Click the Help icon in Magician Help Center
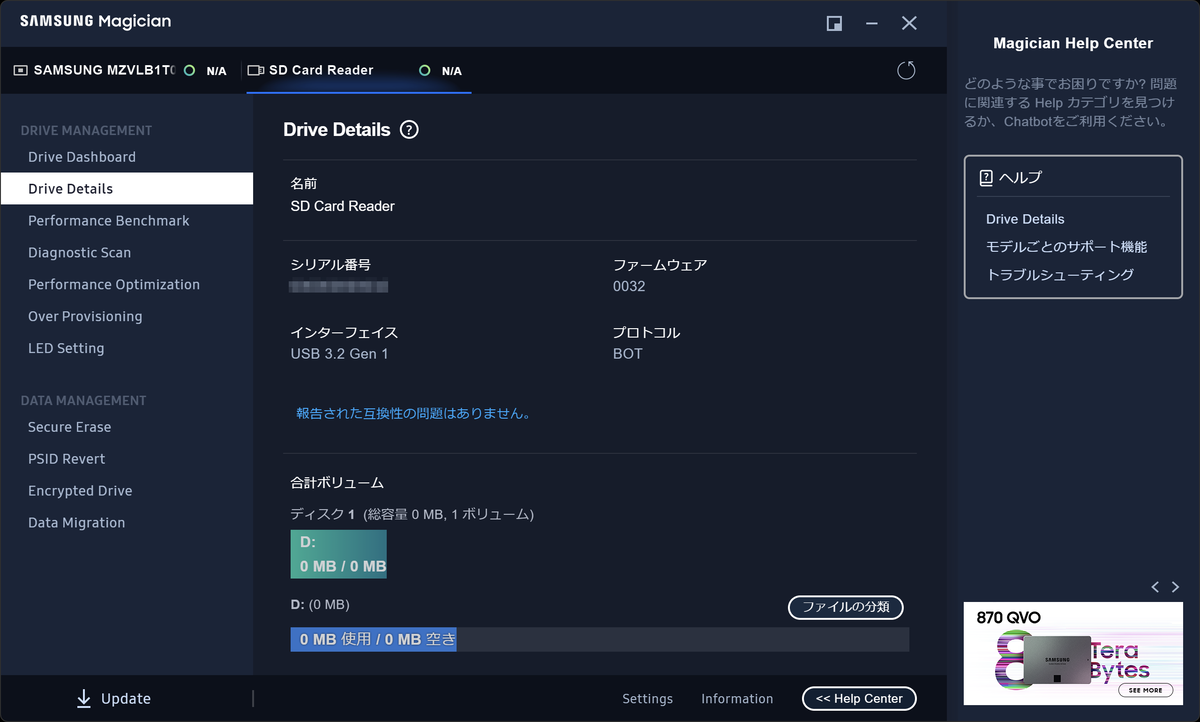Image resolution: width=1200 pixels, height=722 pixels. click(x=985, y=179)
